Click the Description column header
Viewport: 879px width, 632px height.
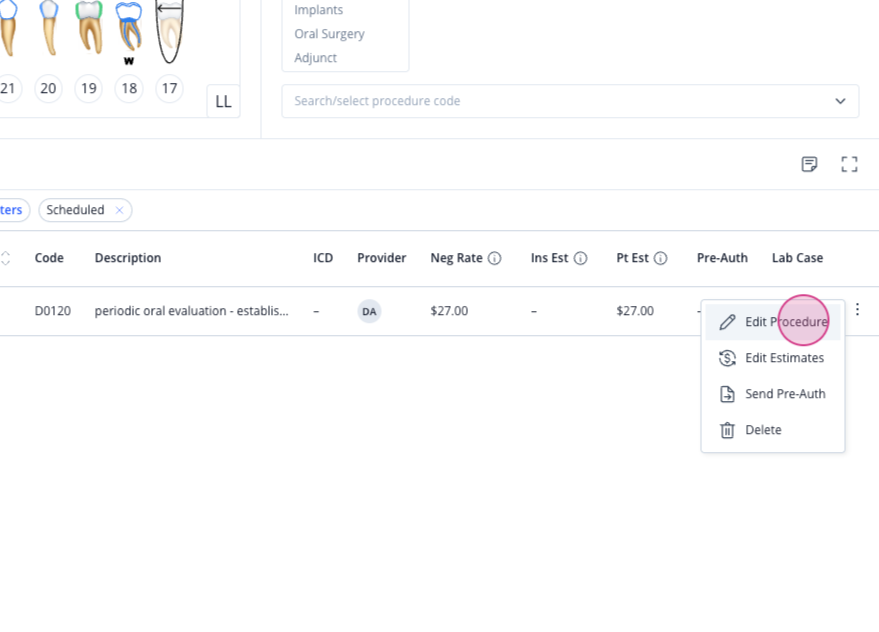128,258
